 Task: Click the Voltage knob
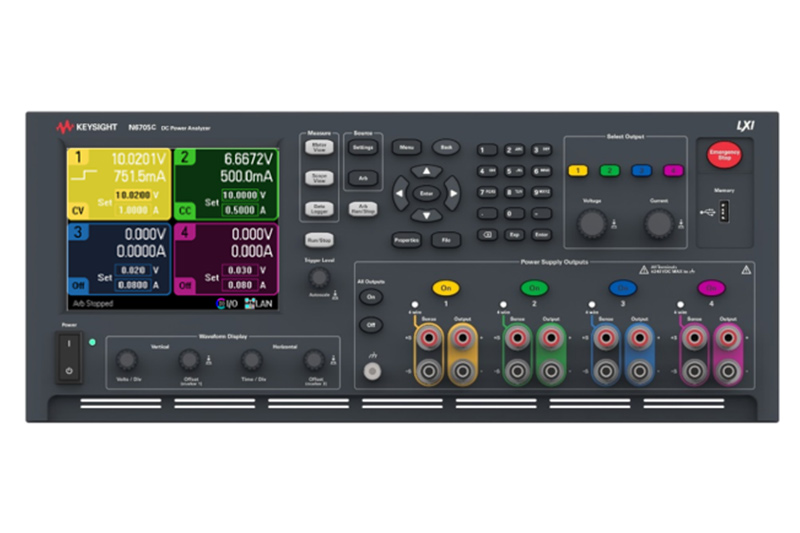592,223
